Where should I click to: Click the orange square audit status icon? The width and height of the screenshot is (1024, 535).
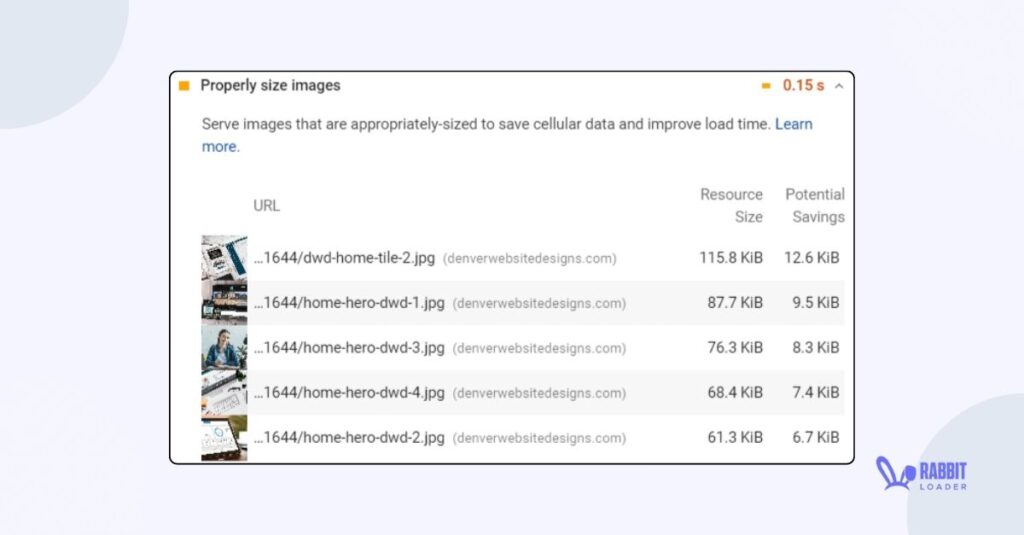184,86
